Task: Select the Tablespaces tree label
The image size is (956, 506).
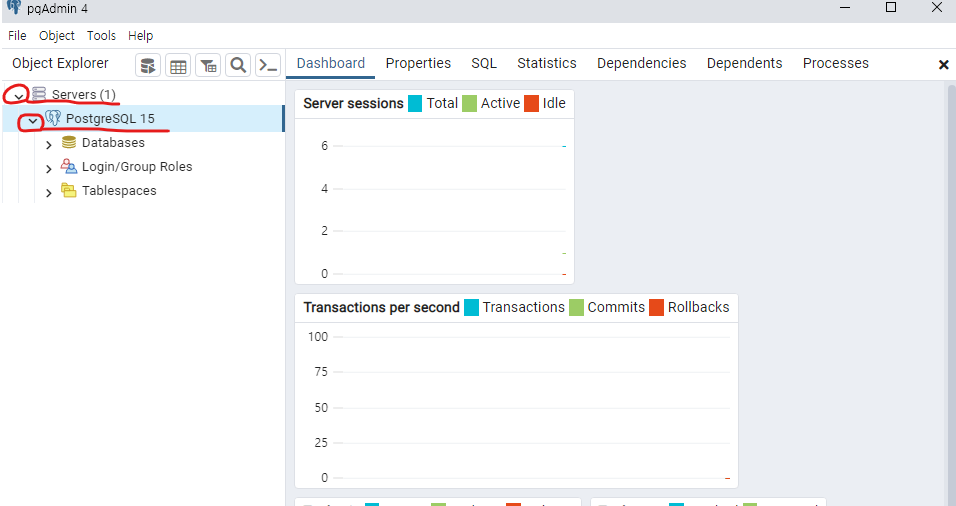Action: tap(119, 191)
